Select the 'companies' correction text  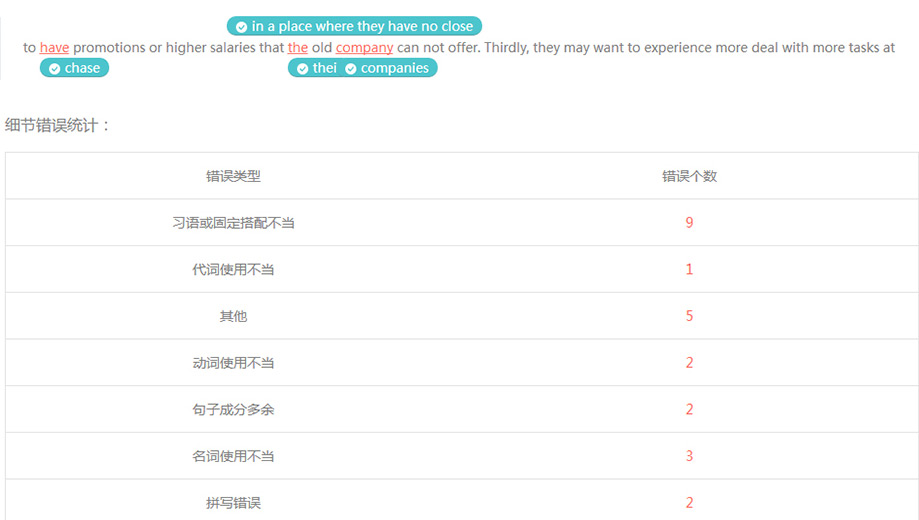click(394, 69)
